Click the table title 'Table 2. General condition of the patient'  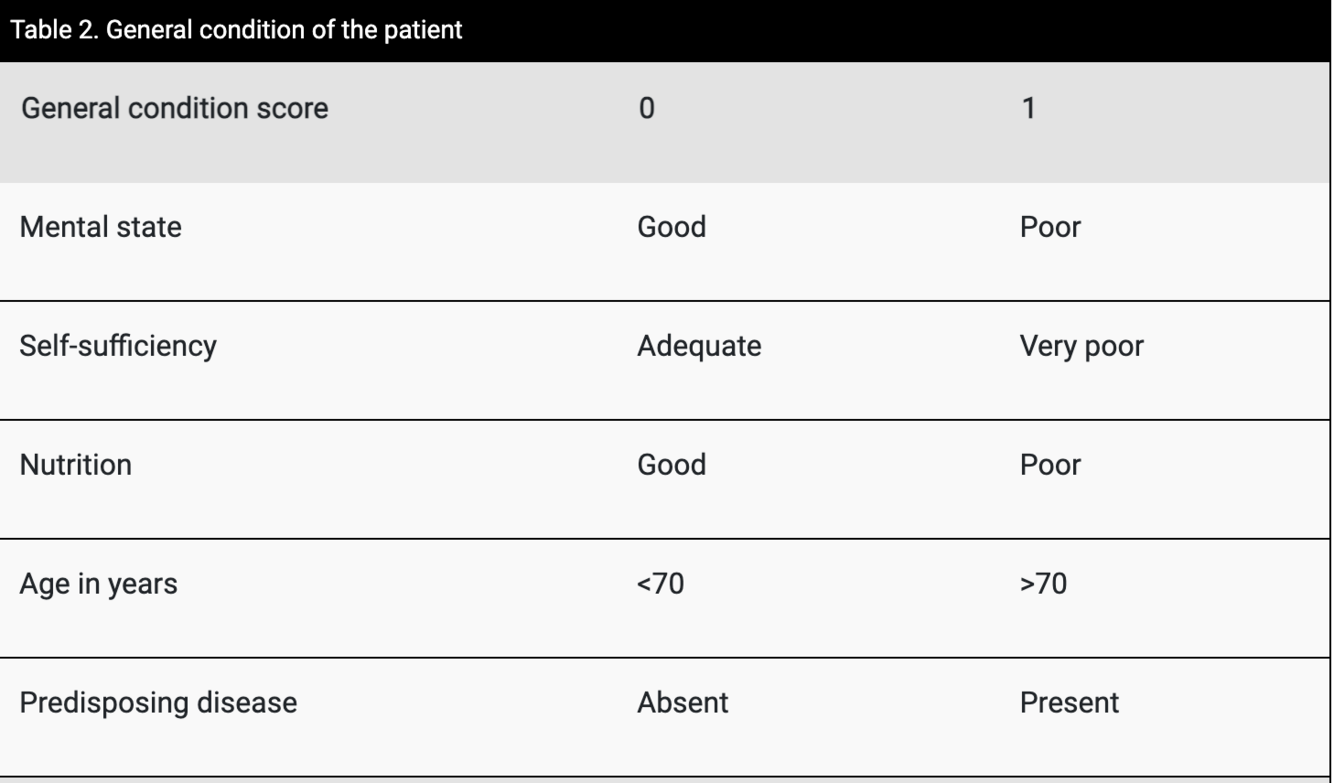240,29
